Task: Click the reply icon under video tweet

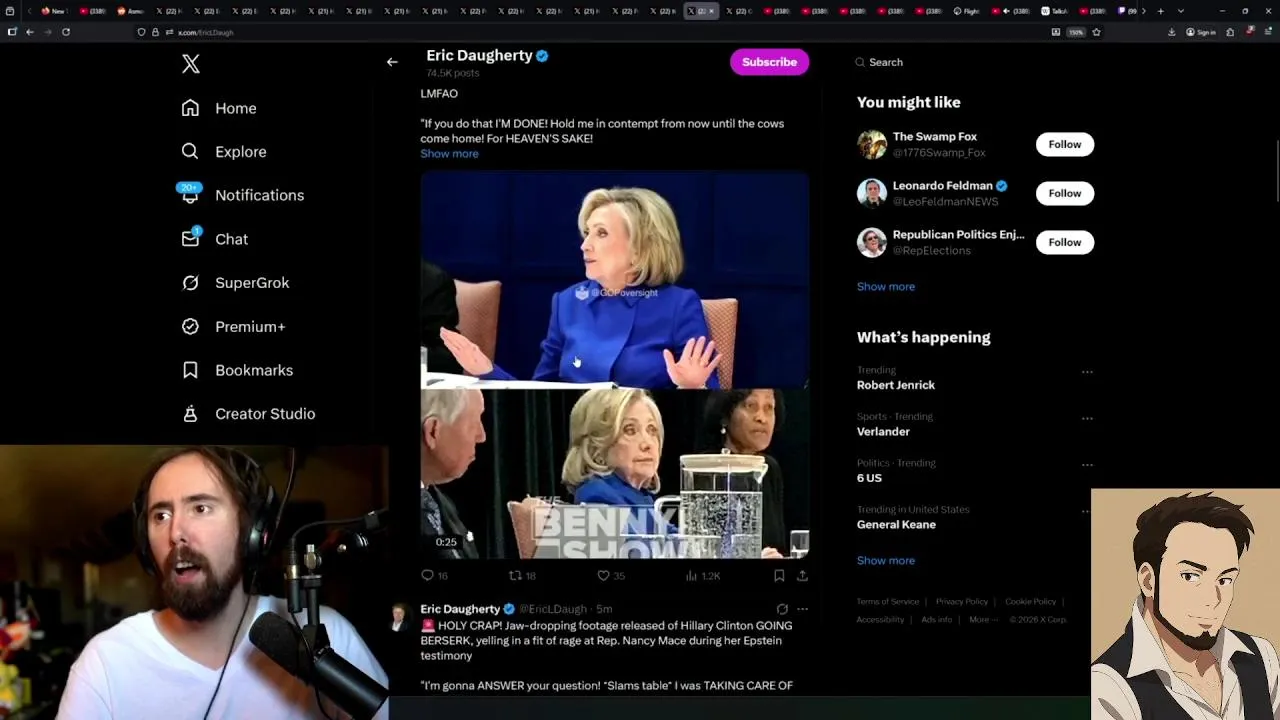Action: (x=427, y=576)
